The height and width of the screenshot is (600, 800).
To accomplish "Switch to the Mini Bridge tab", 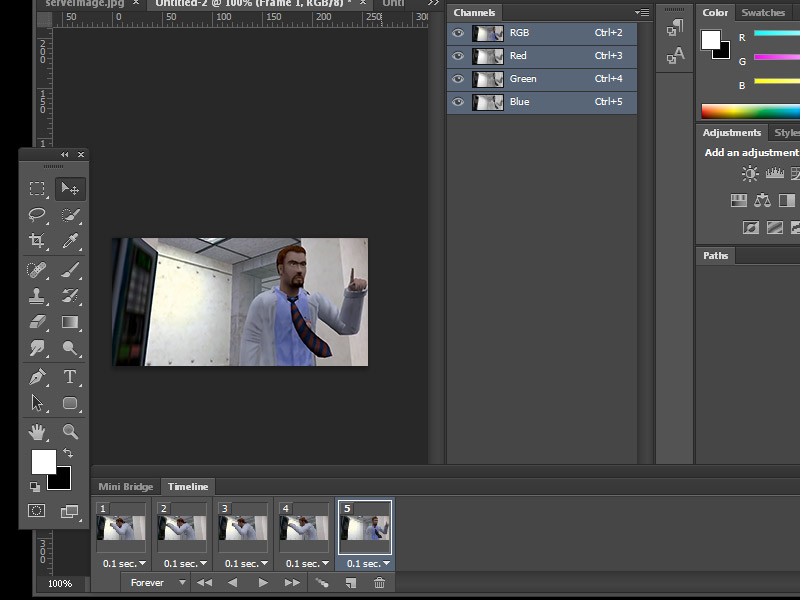I will click(x=126, y=487).
